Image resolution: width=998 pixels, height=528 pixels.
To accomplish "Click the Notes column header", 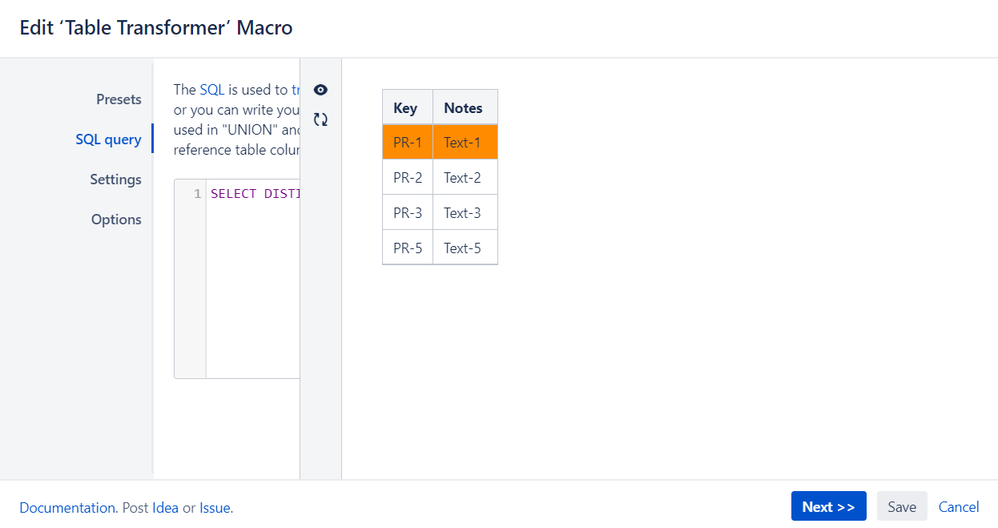I will point(465,107).
